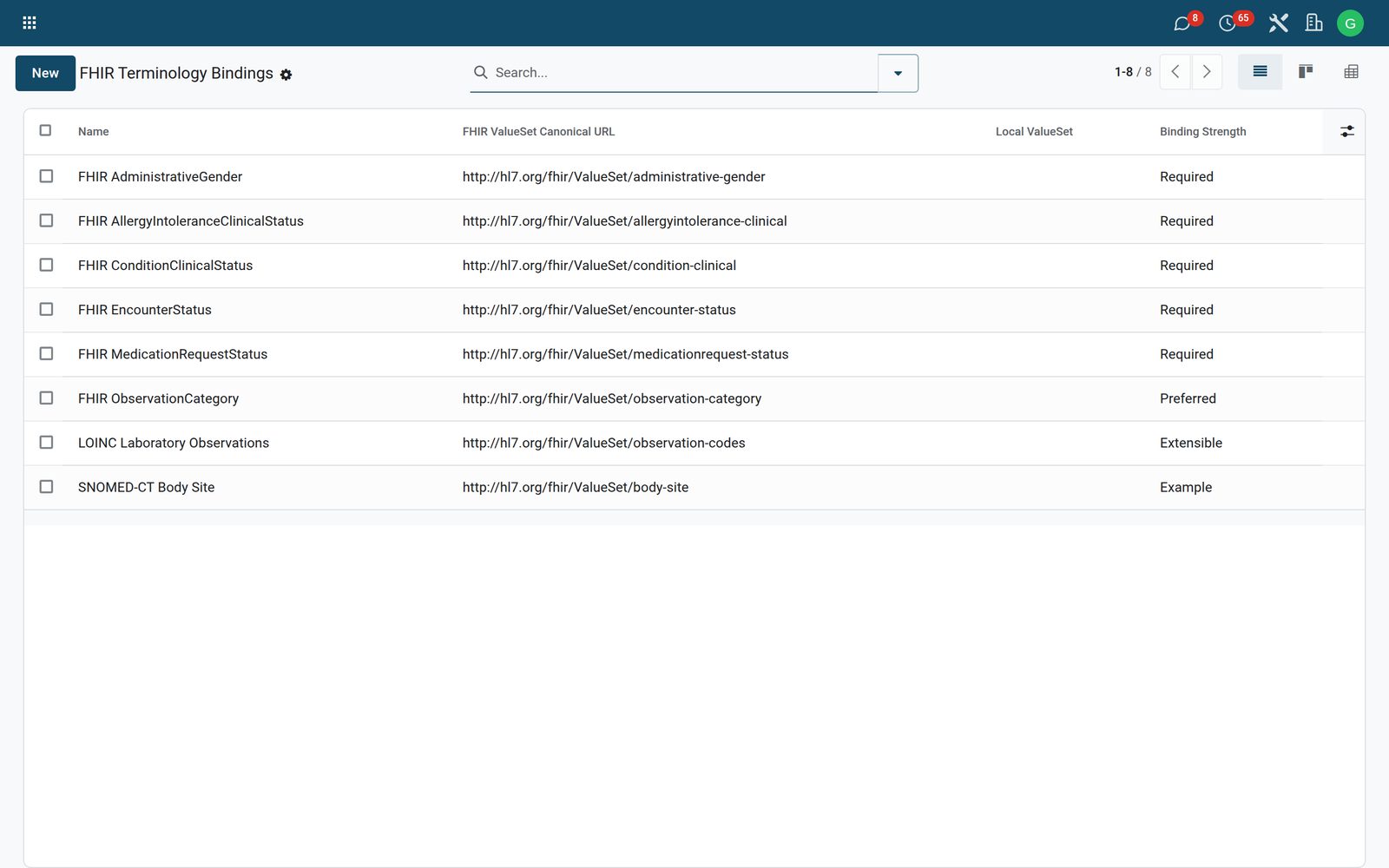1389x868 pixels.
Task: Click the New button
Action: (x=45, y=73)
